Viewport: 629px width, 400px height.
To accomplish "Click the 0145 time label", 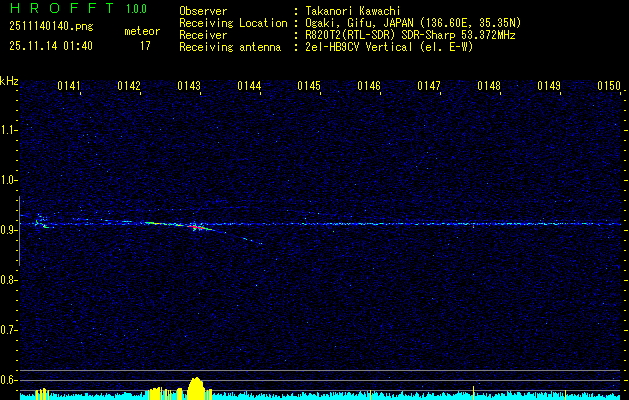I will point(309,87).
